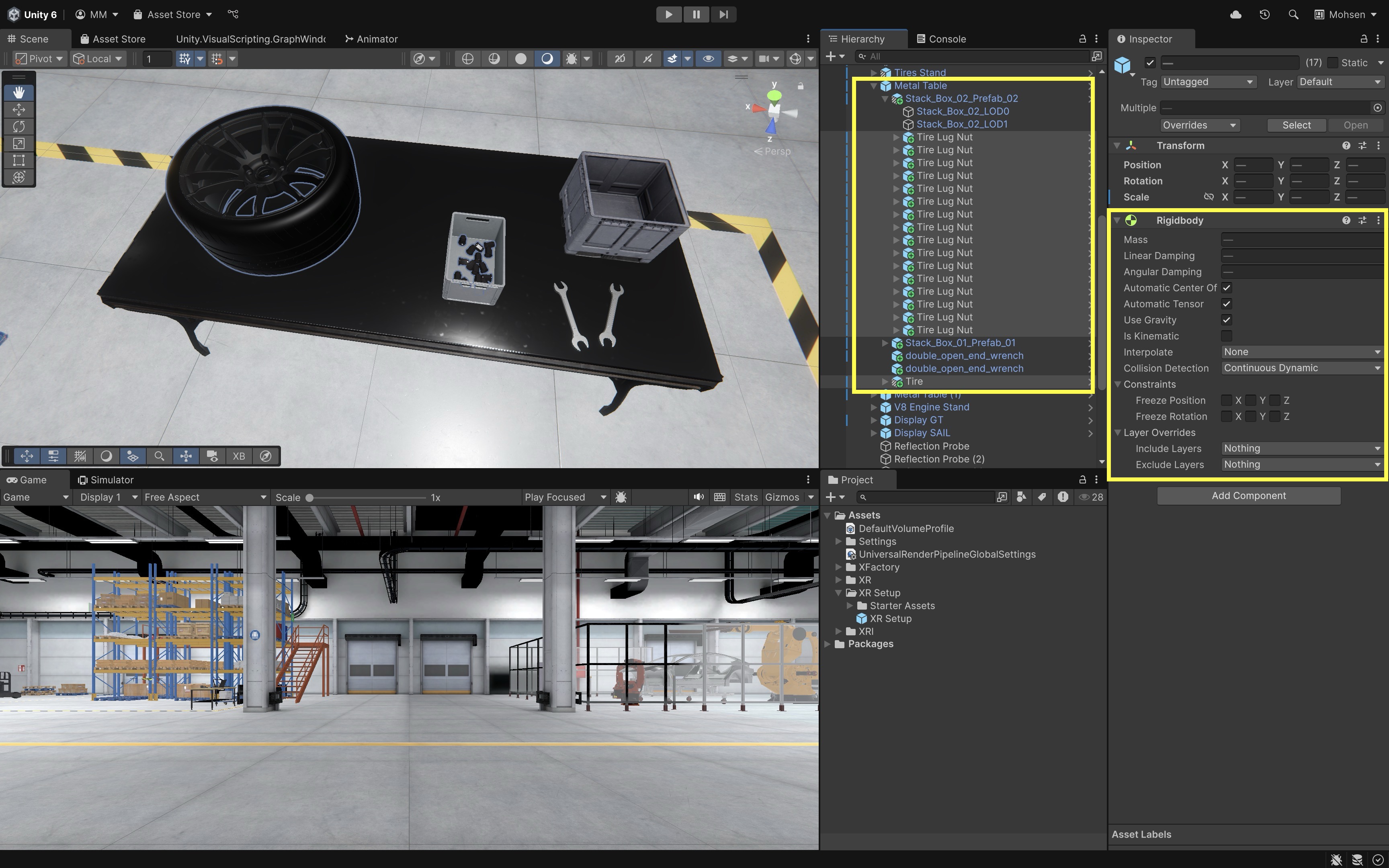Open Unity Cloud icon in top bar
This screenshot has height=868, width=1389.
(x=1236, y=14)
